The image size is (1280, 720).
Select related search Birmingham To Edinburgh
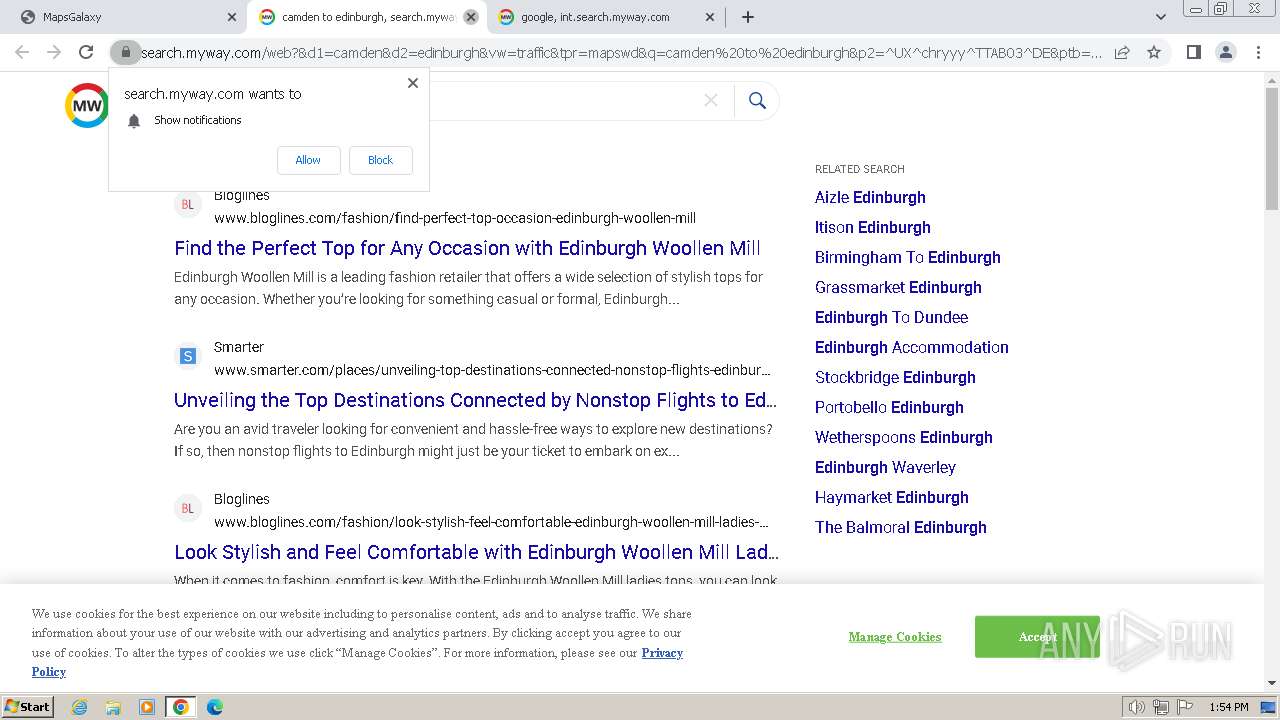[x=908, y=257]
